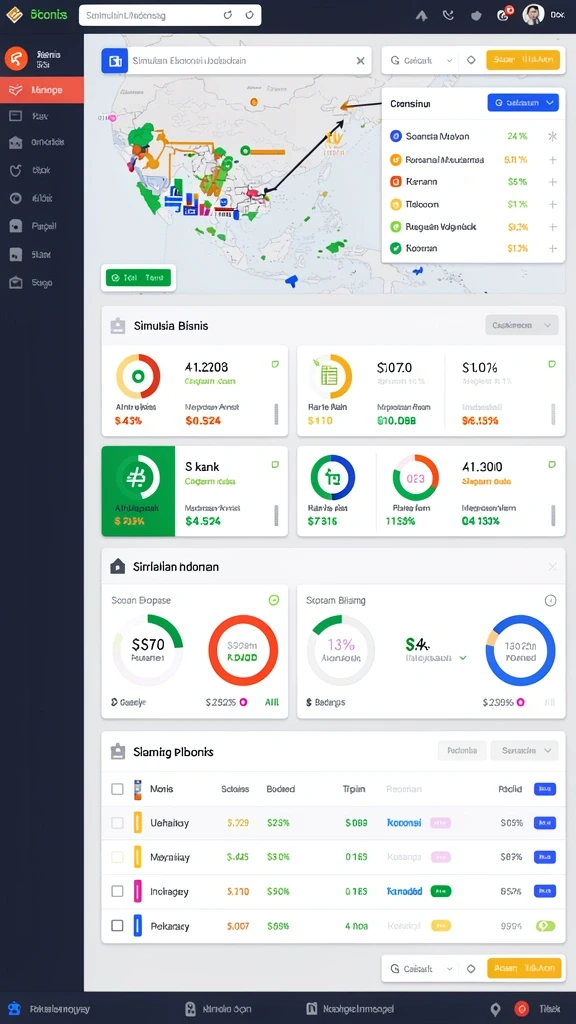Select the highlighted Manage sidebar item
This screenshot has width=576, height=1024.
(x=42, y=89)
